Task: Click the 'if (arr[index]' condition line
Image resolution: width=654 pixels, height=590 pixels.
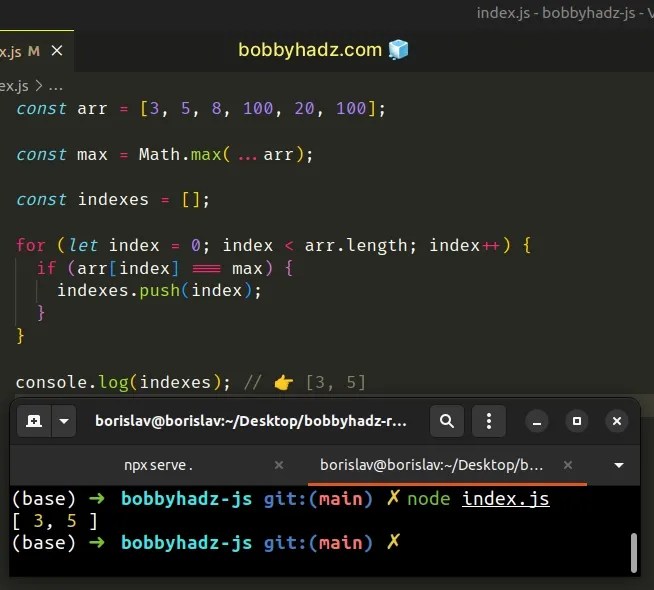Action: click(x=165, y=269)
